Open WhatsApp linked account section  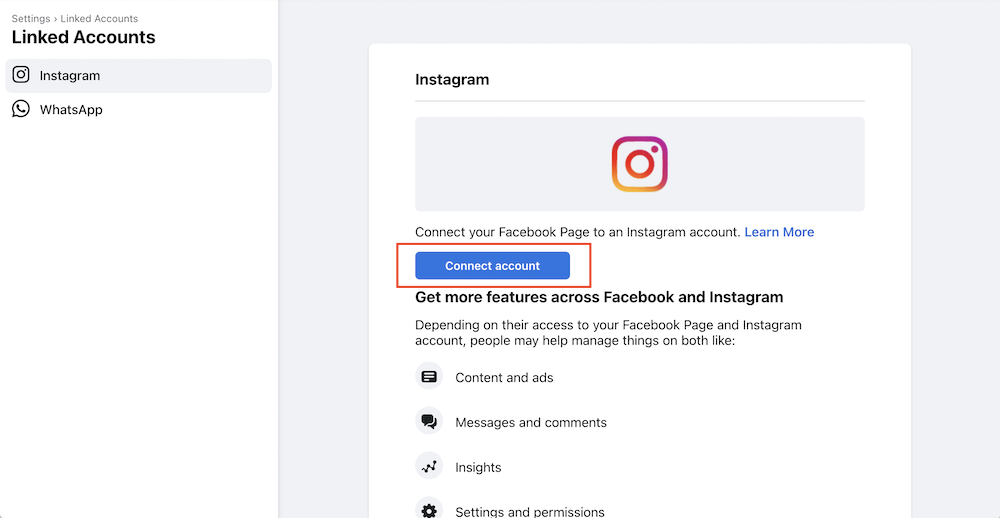click(x=138, y=110)
